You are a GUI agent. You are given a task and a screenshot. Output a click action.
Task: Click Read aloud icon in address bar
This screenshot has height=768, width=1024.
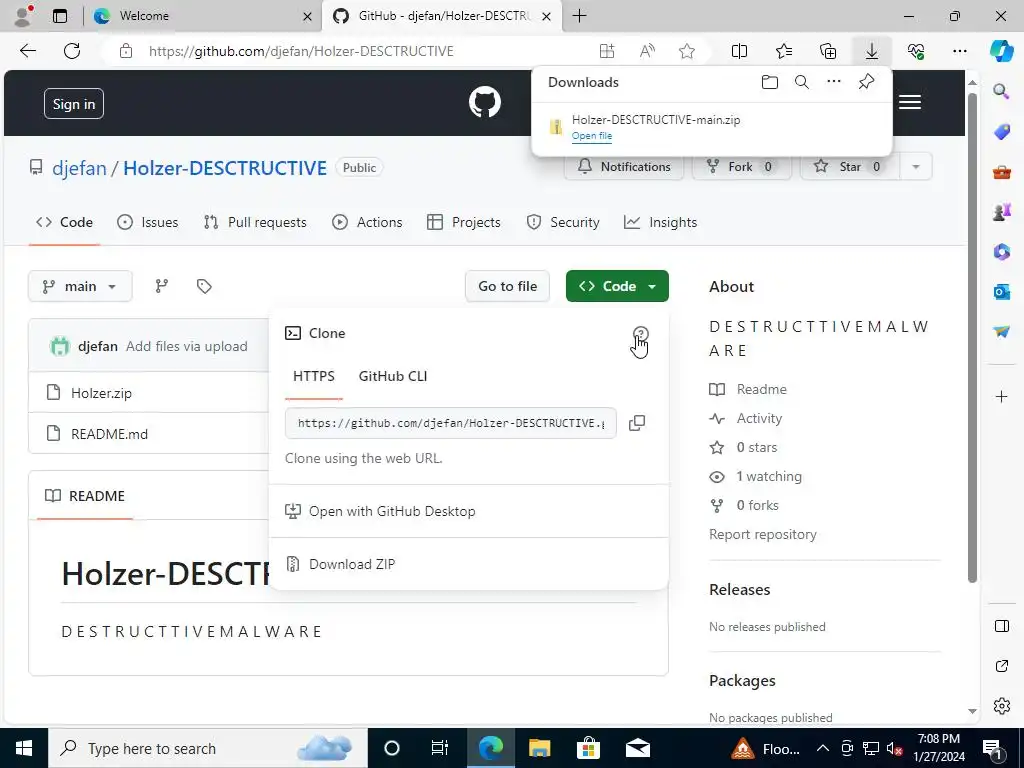tap(647, 51)
